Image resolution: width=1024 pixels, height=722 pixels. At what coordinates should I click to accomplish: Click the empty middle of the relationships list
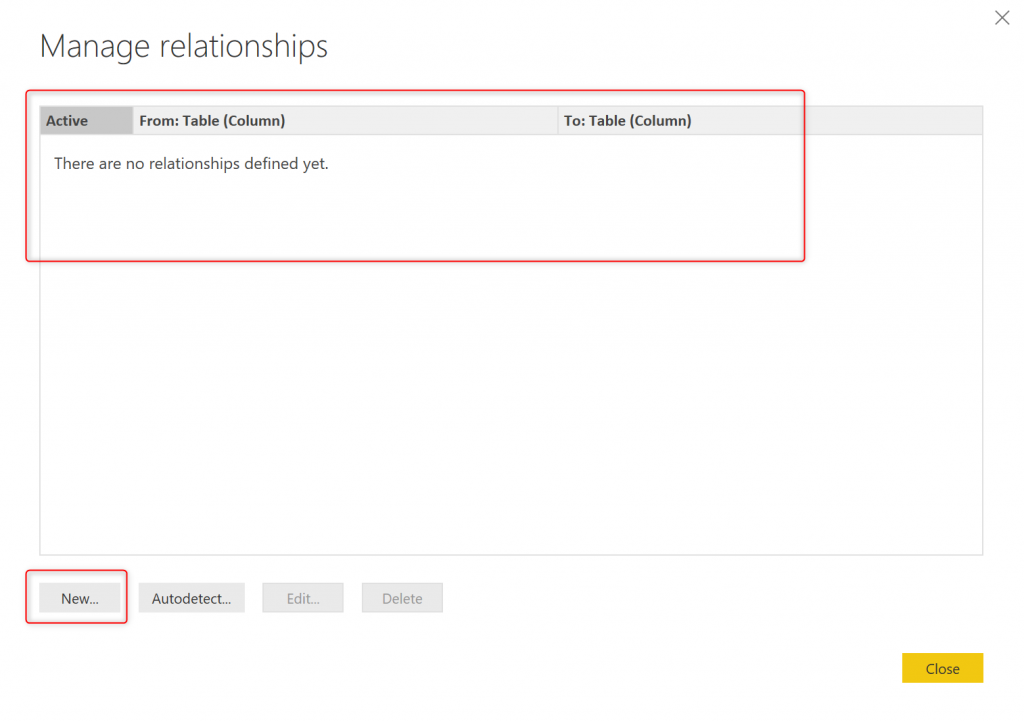[x=510, y=380]
